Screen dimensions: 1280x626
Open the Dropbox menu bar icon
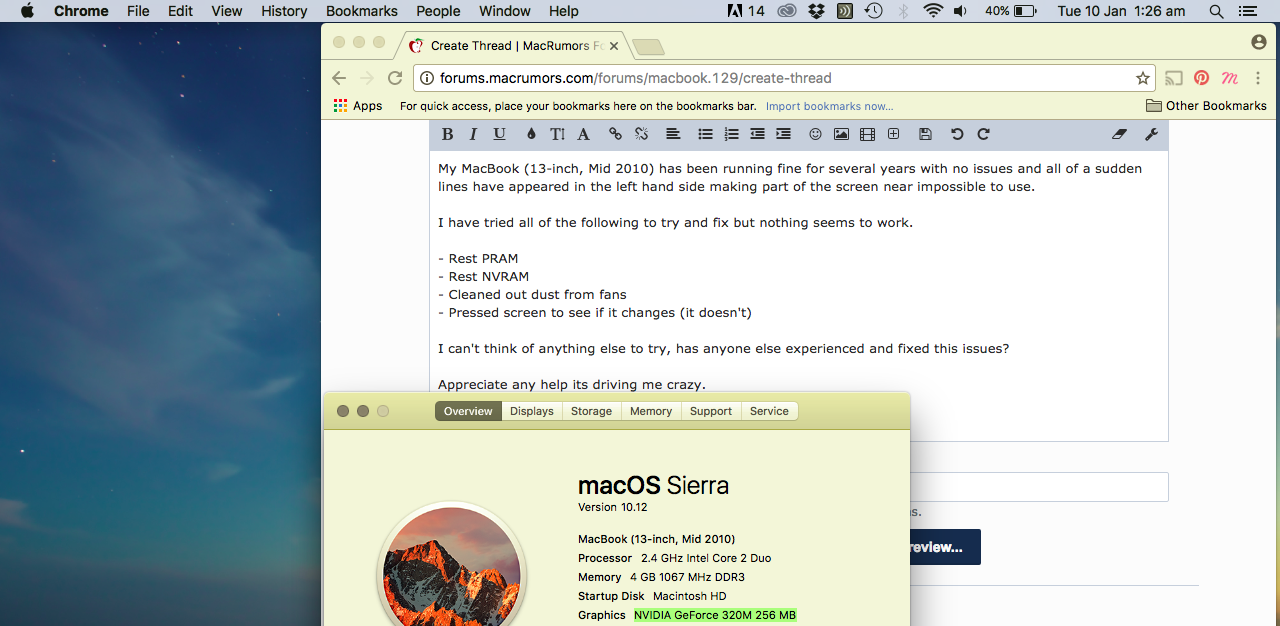click(x=816, y=11)
